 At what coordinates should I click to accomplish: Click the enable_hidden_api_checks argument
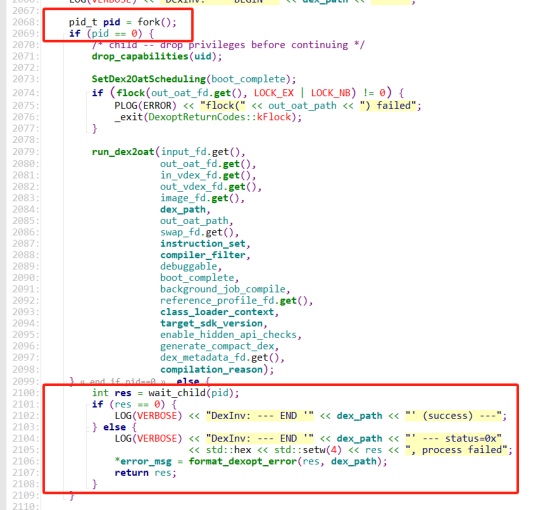coord(229,335)
